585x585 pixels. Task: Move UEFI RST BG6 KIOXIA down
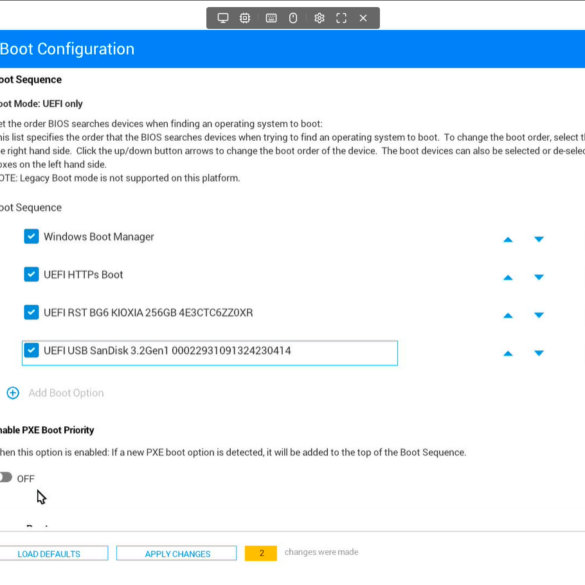(539, 315)
